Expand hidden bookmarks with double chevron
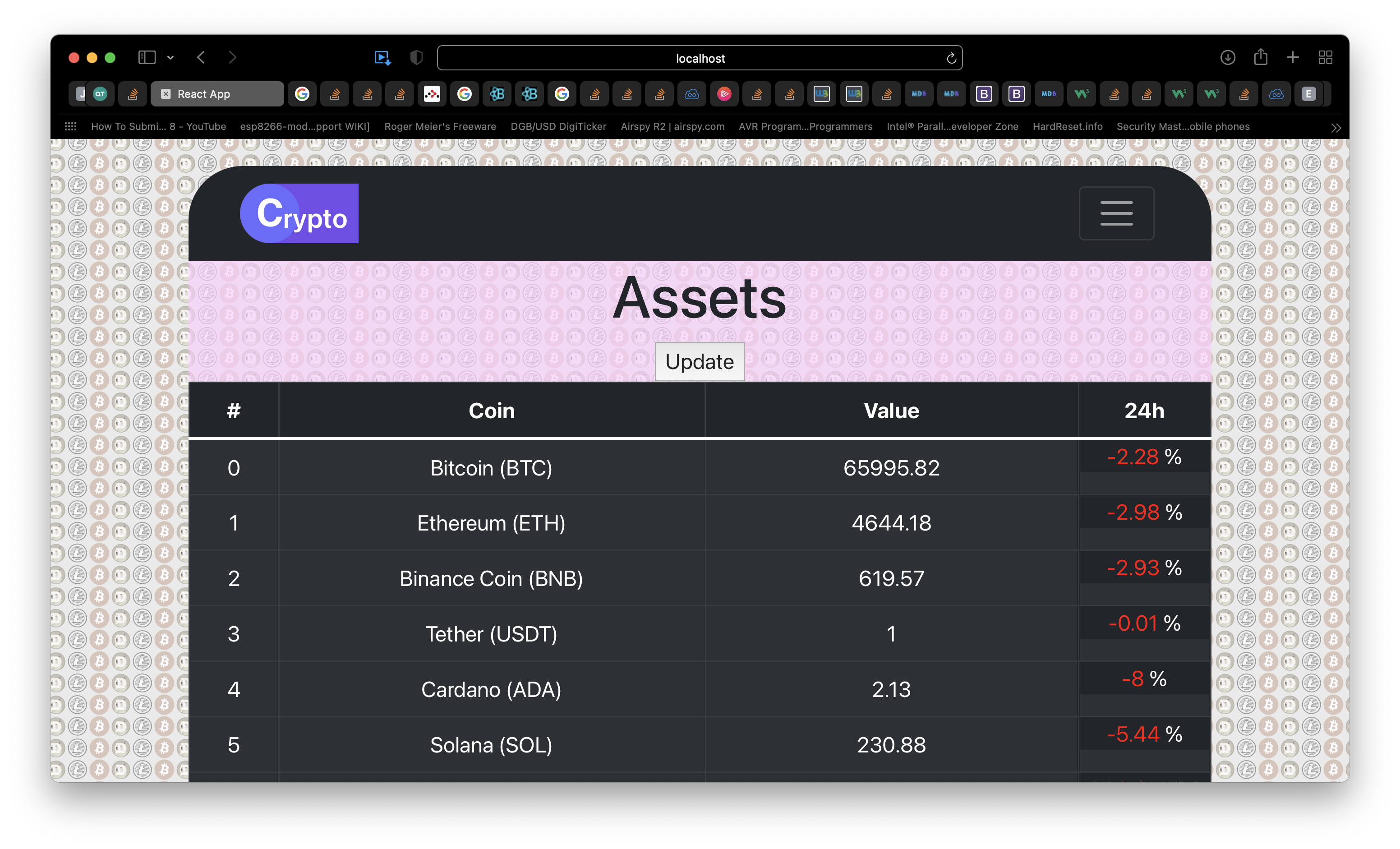 coord(1336,128)
